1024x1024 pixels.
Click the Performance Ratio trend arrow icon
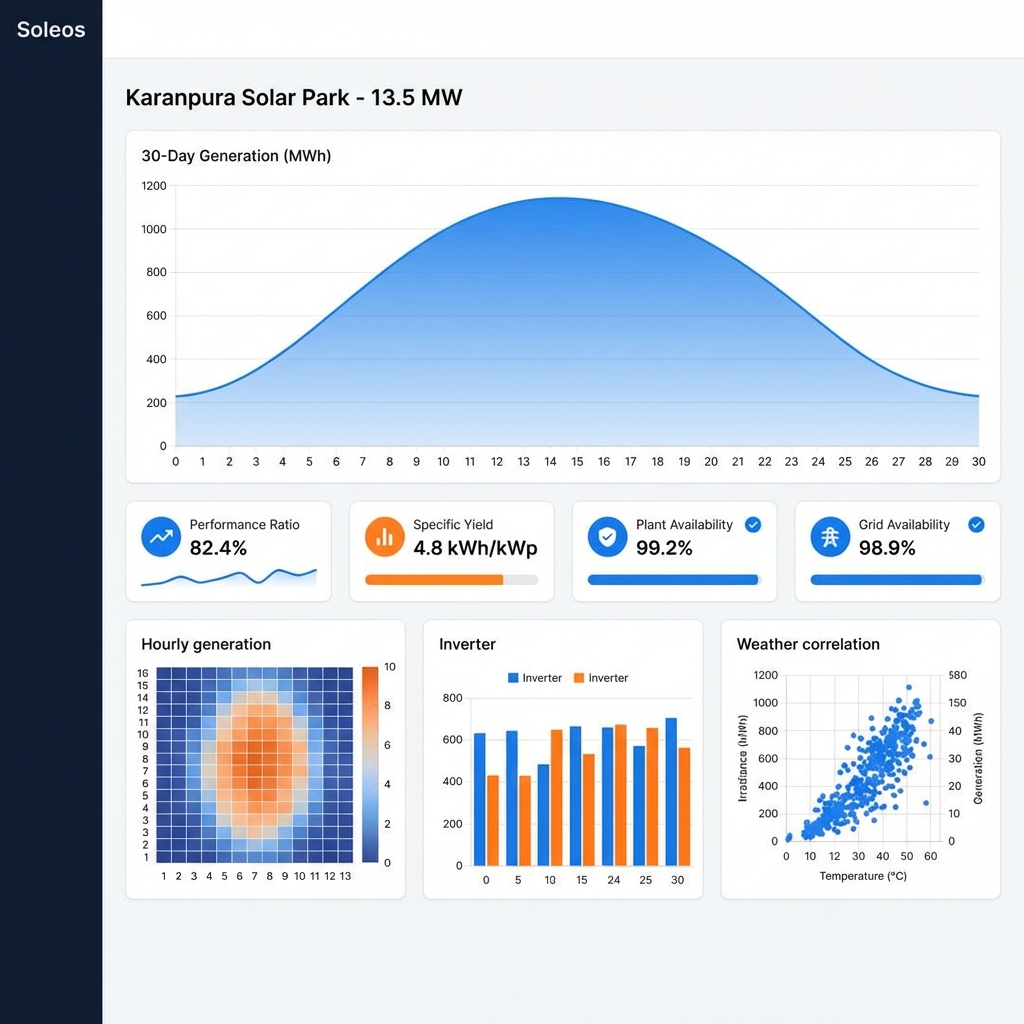[160, 537]
